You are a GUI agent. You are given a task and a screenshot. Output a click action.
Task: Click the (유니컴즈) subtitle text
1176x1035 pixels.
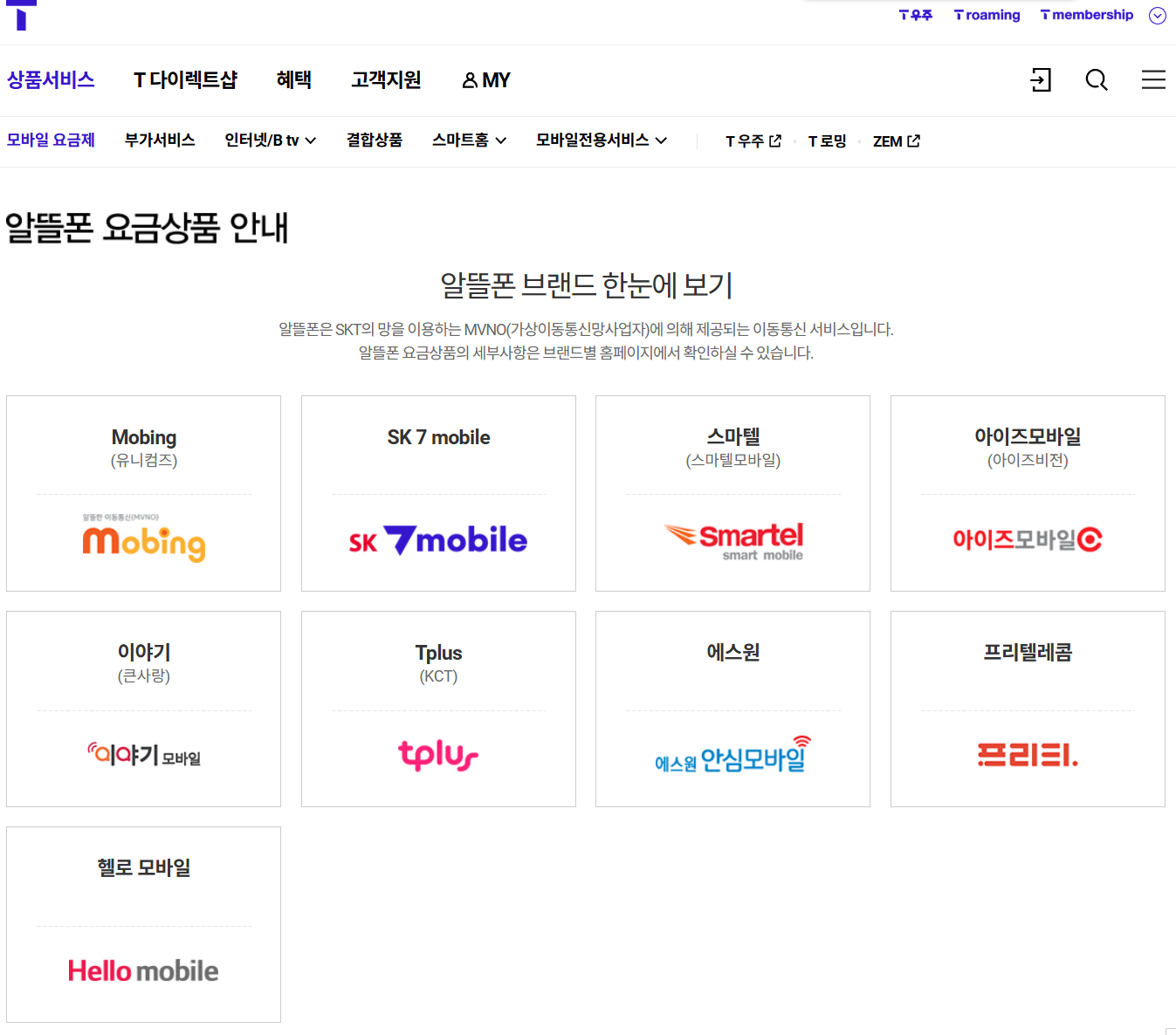click(x=144, y=461)
